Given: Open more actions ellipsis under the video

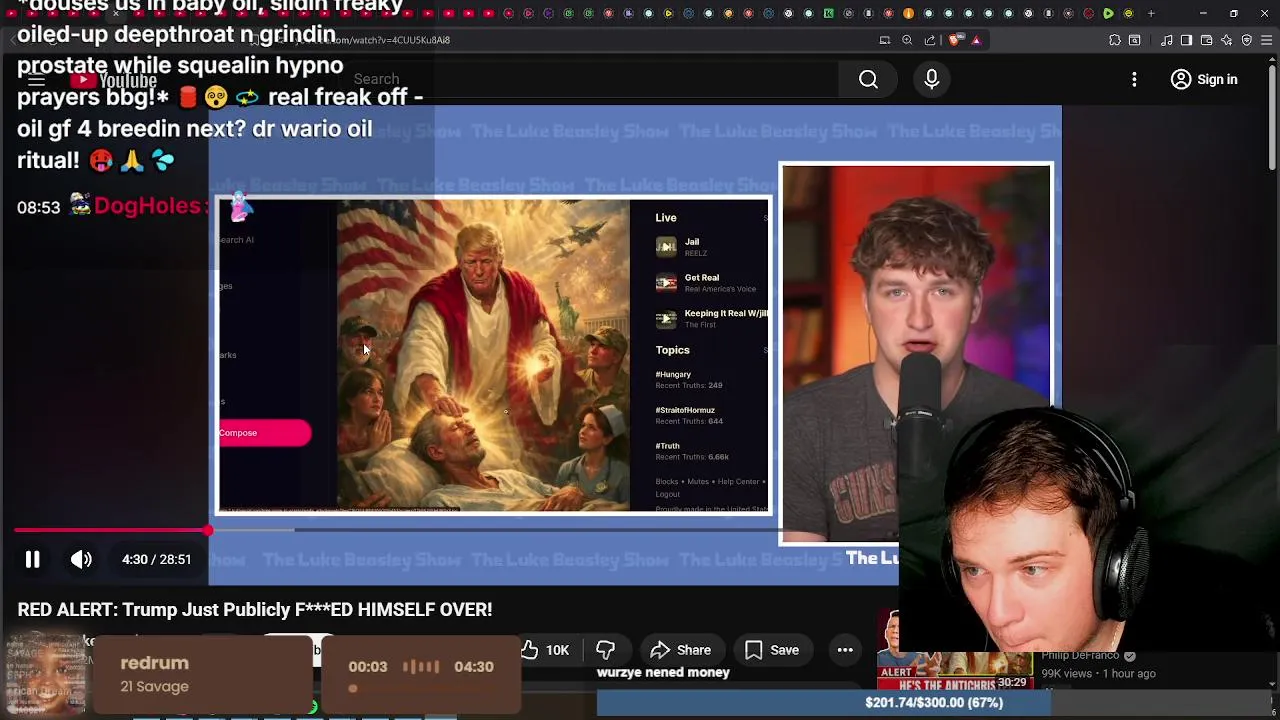Looking at the screenshot, I should point(845,650).
